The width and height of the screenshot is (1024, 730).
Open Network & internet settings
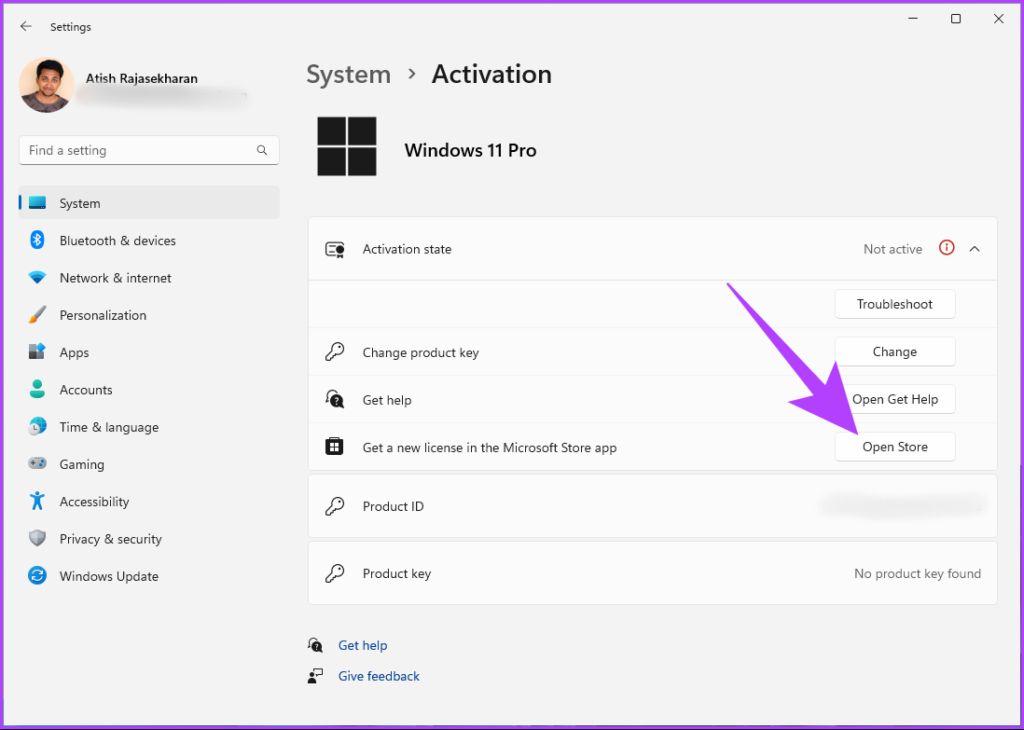(x=114, y=277)
